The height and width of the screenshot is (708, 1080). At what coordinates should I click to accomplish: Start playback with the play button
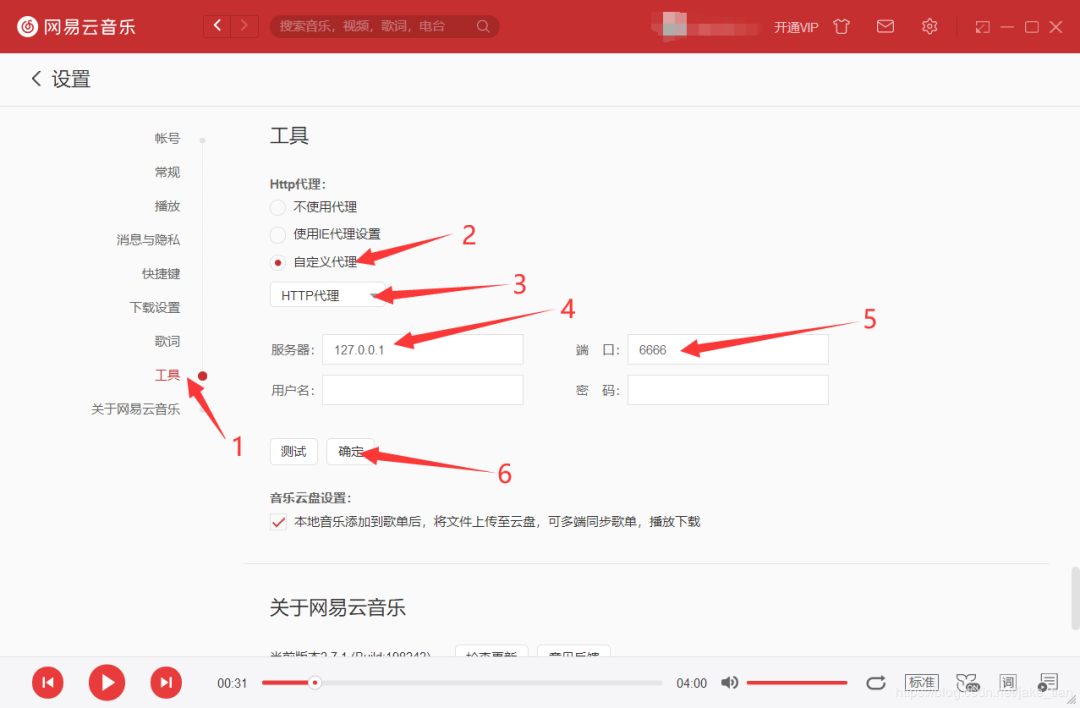pyautogui.click(x=107, y=683)
